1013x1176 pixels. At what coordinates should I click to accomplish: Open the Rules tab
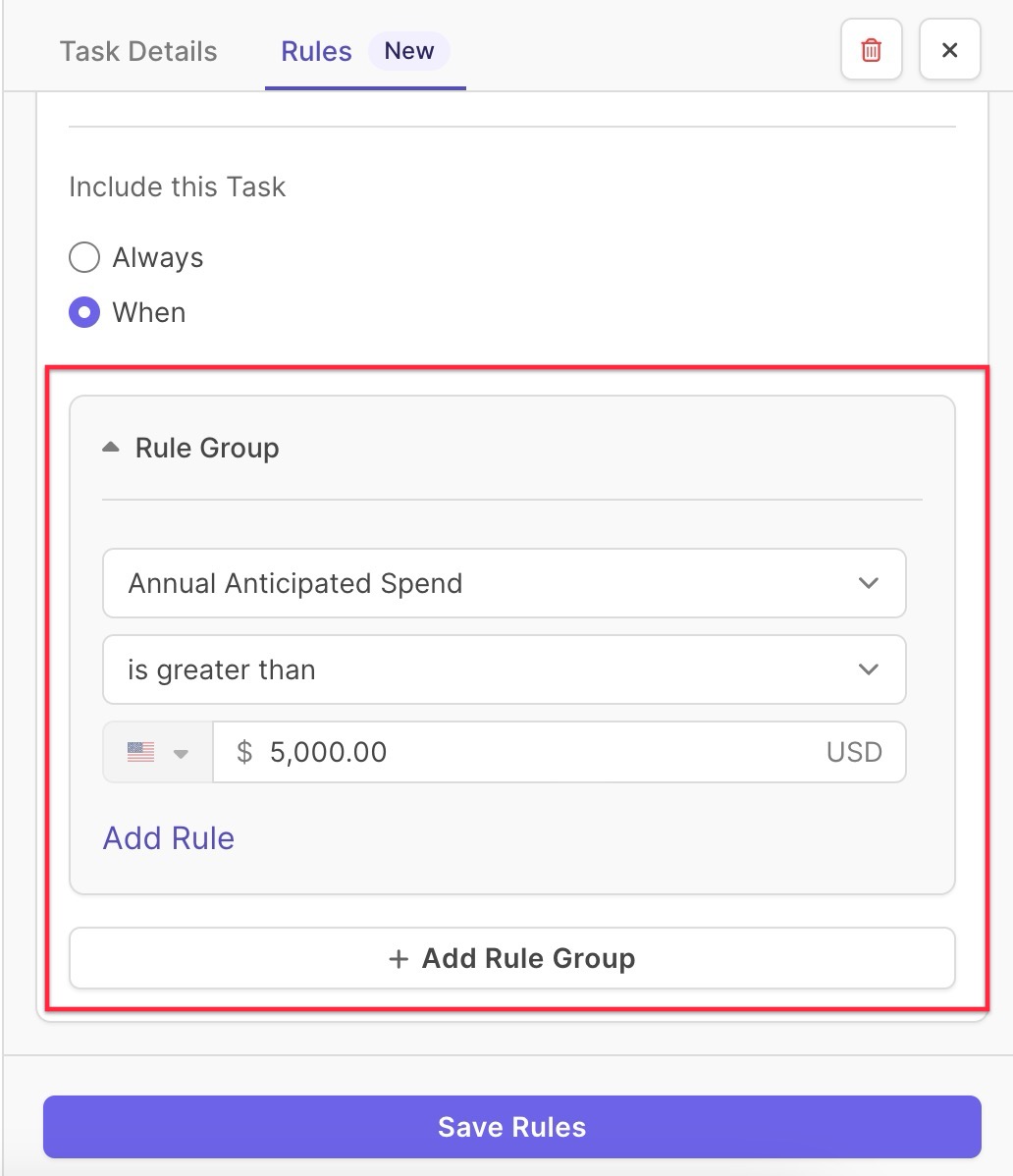tap(316, 51)
